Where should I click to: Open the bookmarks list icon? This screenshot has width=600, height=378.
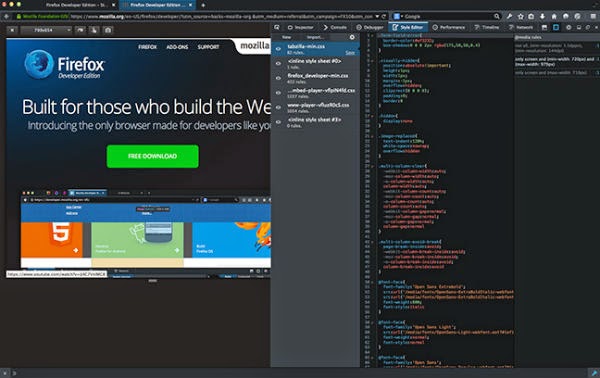click(531, 16)
